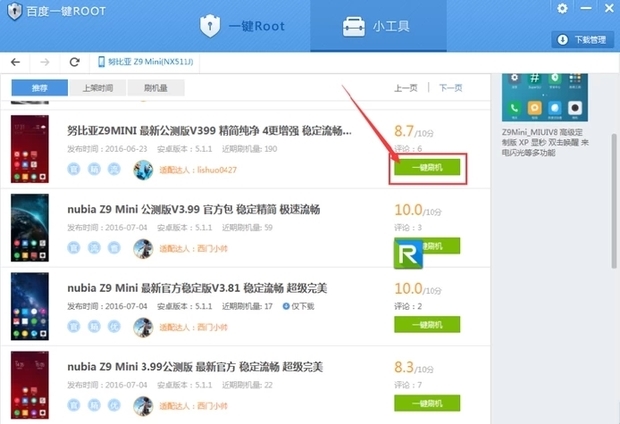Click 评论：3 for V3.99 官方包
The height and width of the screenshot is (424, 620).
pyautogui.click(x=408, y=227)
